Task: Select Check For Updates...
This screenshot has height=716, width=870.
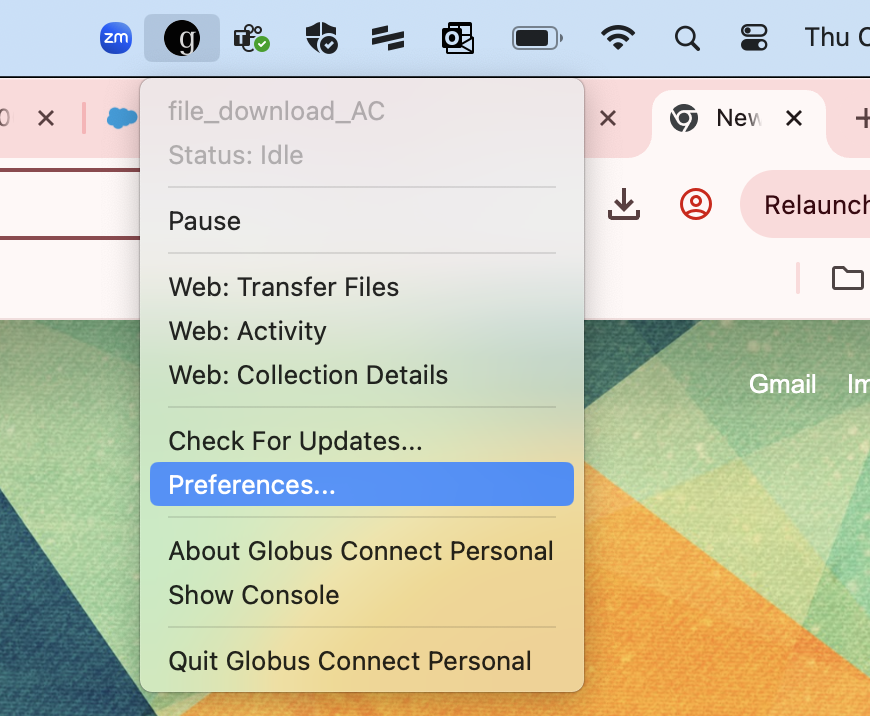Action: pos(362,441)
